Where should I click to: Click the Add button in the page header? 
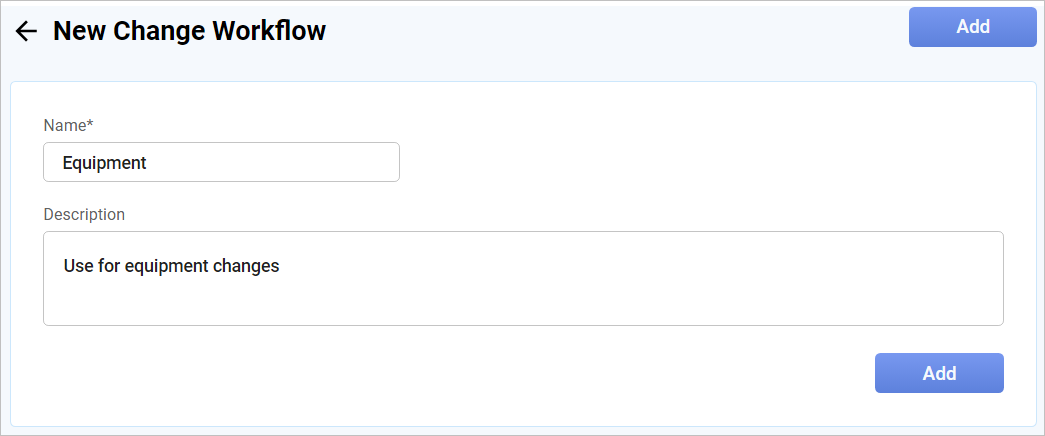click(972, 27)
